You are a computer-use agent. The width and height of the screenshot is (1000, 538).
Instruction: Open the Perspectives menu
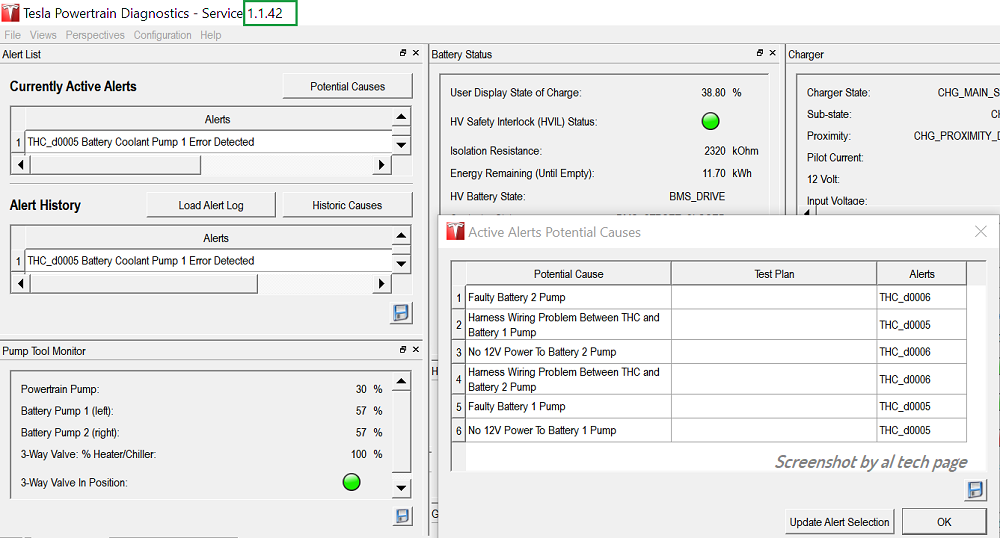pyautogui.click(x=95, y=35)
